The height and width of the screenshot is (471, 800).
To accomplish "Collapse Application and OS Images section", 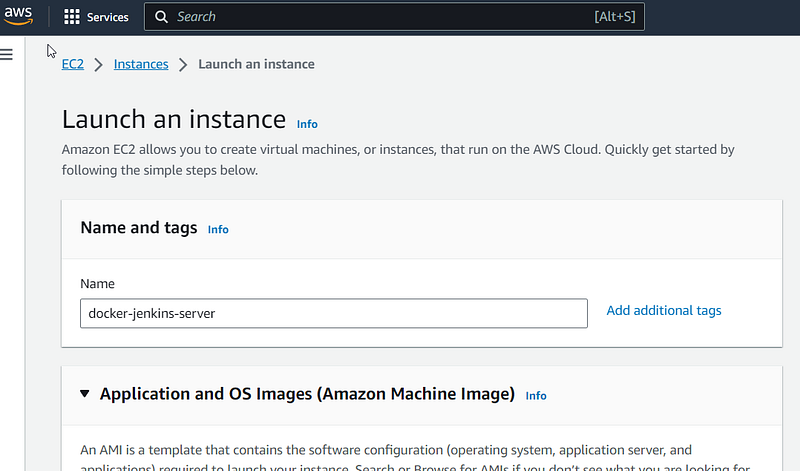I will coord(85,393).
